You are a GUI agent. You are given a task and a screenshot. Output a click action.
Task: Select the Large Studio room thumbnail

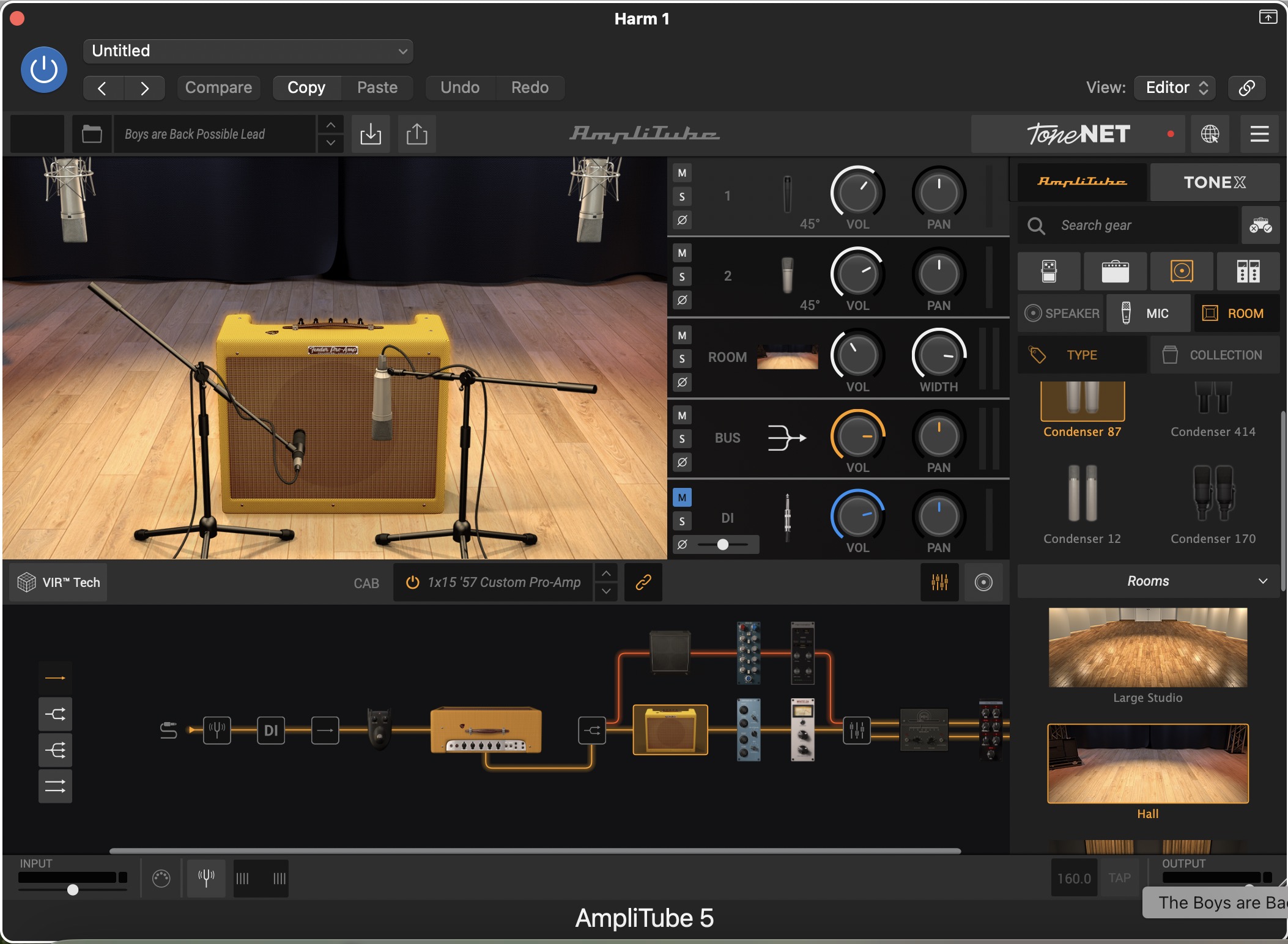pos(1148,647)
